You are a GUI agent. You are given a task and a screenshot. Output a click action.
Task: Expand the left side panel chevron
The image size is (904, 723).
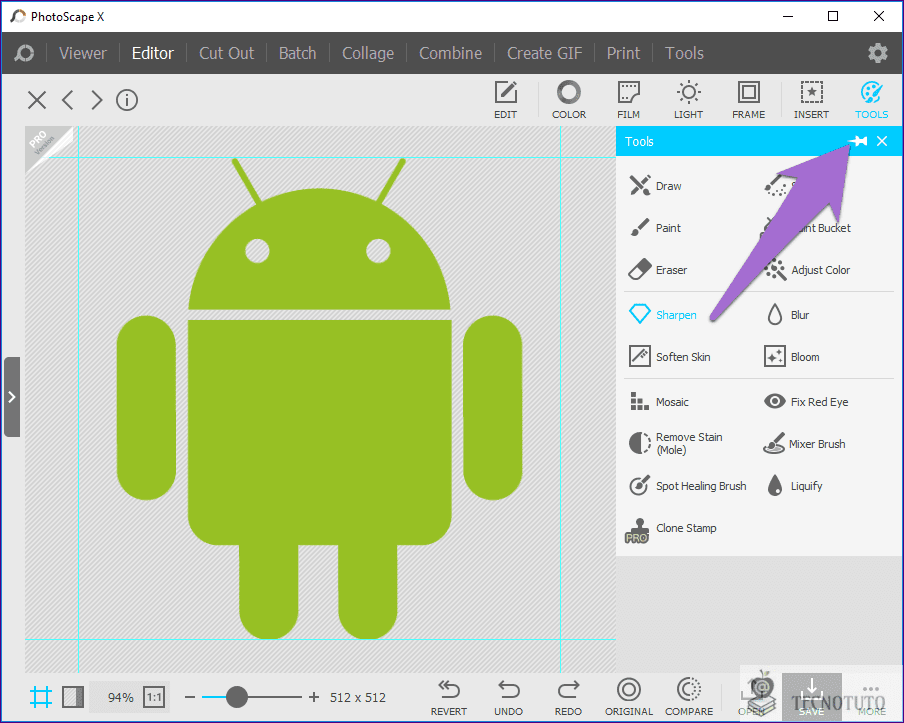click(x=12, y=397)
